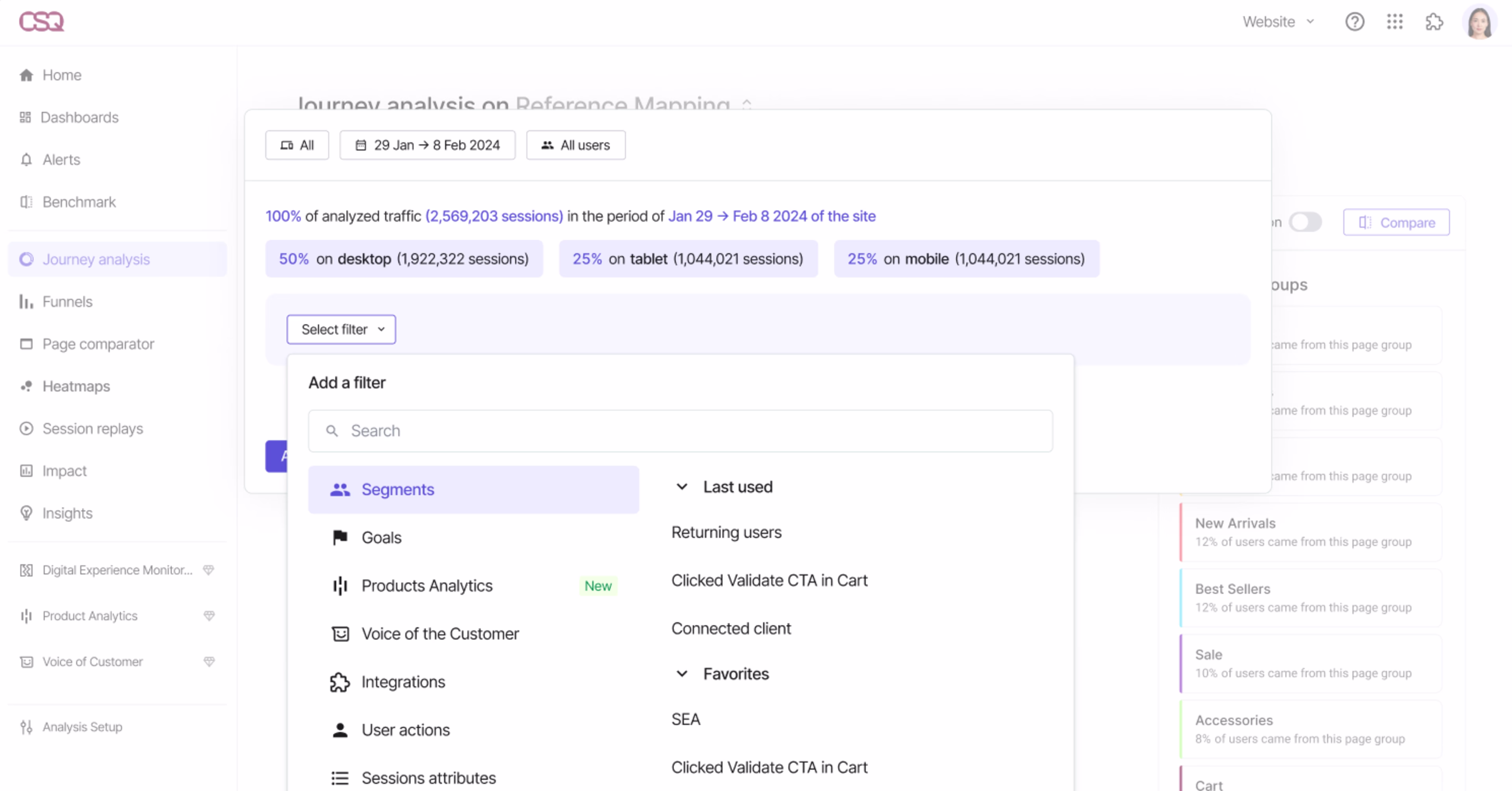
Task: Go to Session replays in sidebar
Action: [92, 428]
